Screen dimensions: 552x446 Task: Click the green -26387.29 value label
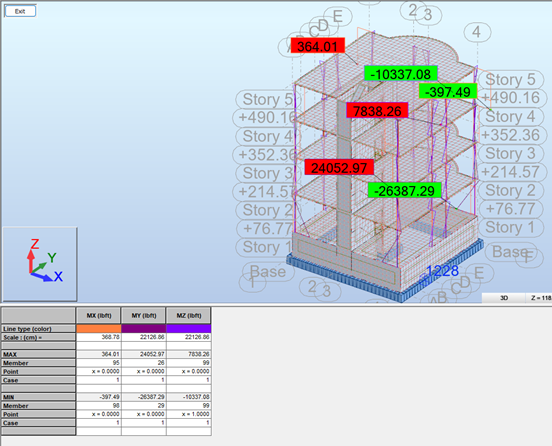click(x=404, y=190)
